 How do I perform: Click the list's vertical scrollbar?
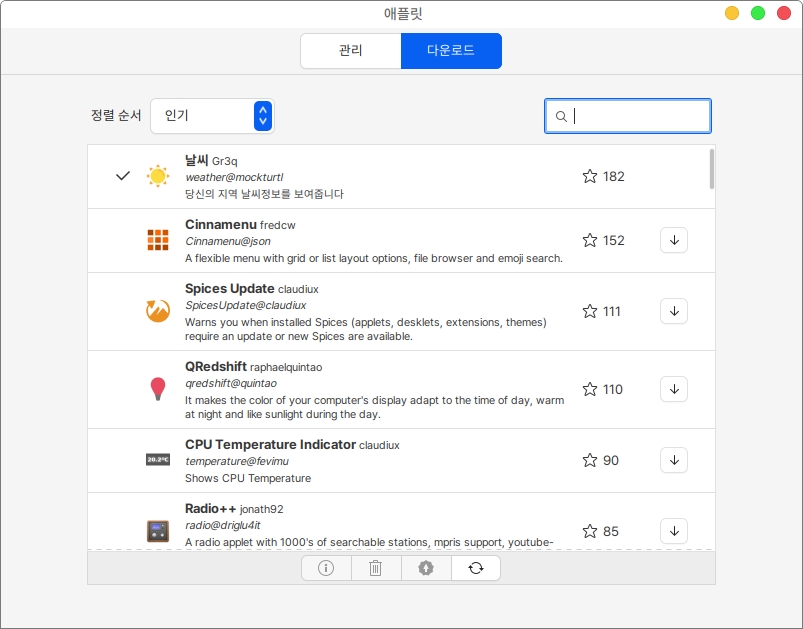coord(711,170)
